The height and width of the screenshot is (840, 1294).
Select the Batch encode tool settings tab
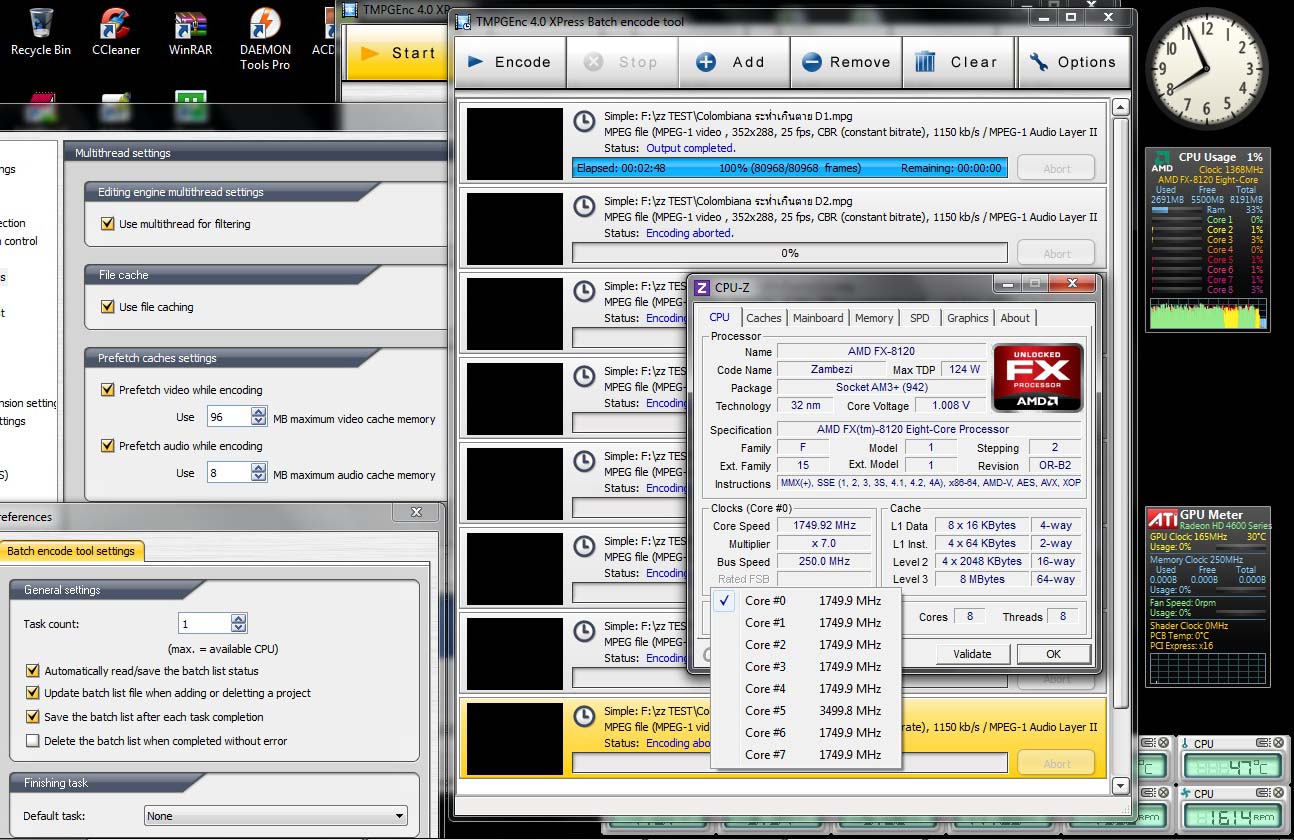pyautogui.click(x=71, y=551)
